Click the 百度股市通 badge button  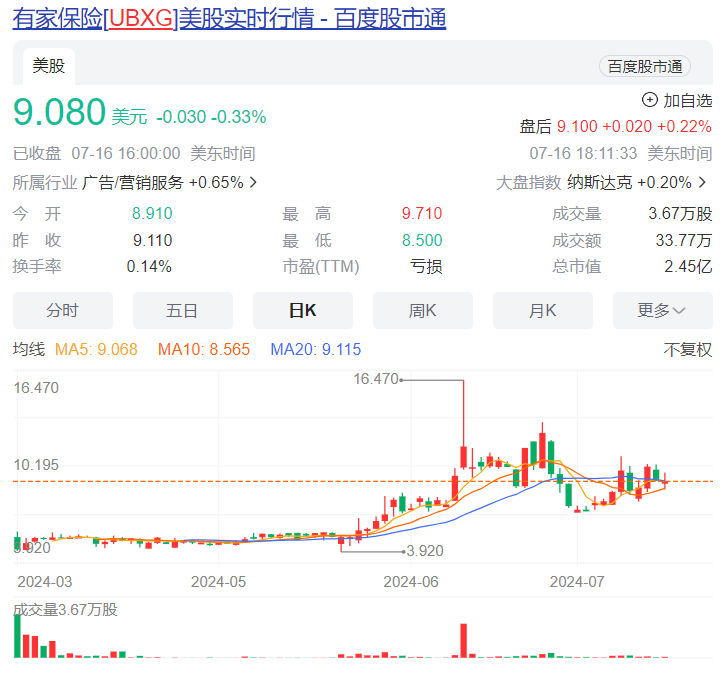(645, 66)
